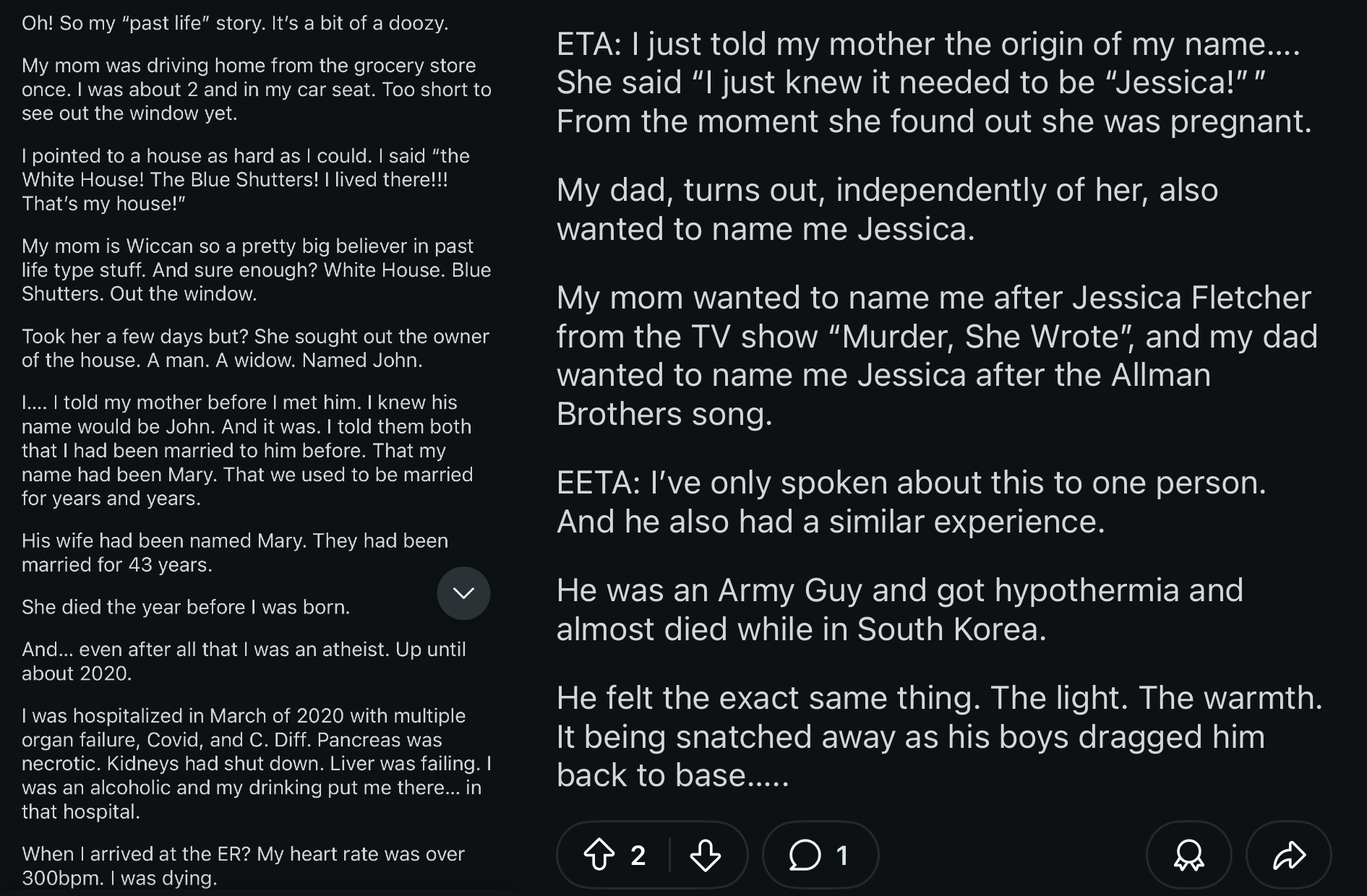
Task: Click the line about heart rate over 300bpm
Action: pyautogui.click(x=243, y=866)
